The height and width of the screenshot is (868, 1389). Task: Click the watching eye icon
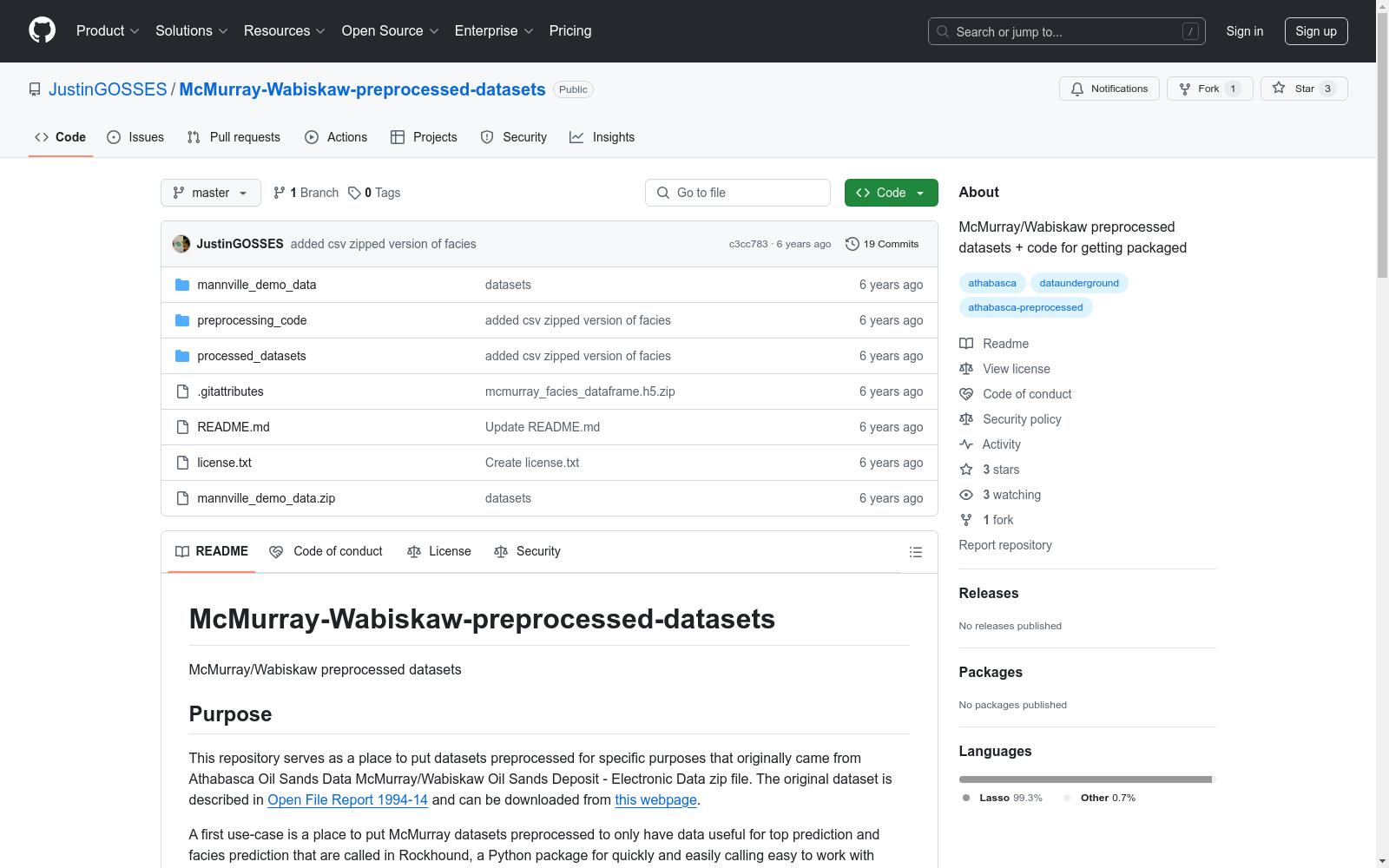[966, 495]
